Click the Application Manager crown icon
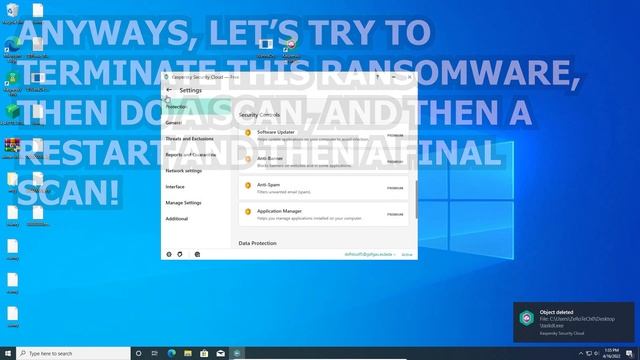This screenshot has height=360, width=640. tap(248, 211)
